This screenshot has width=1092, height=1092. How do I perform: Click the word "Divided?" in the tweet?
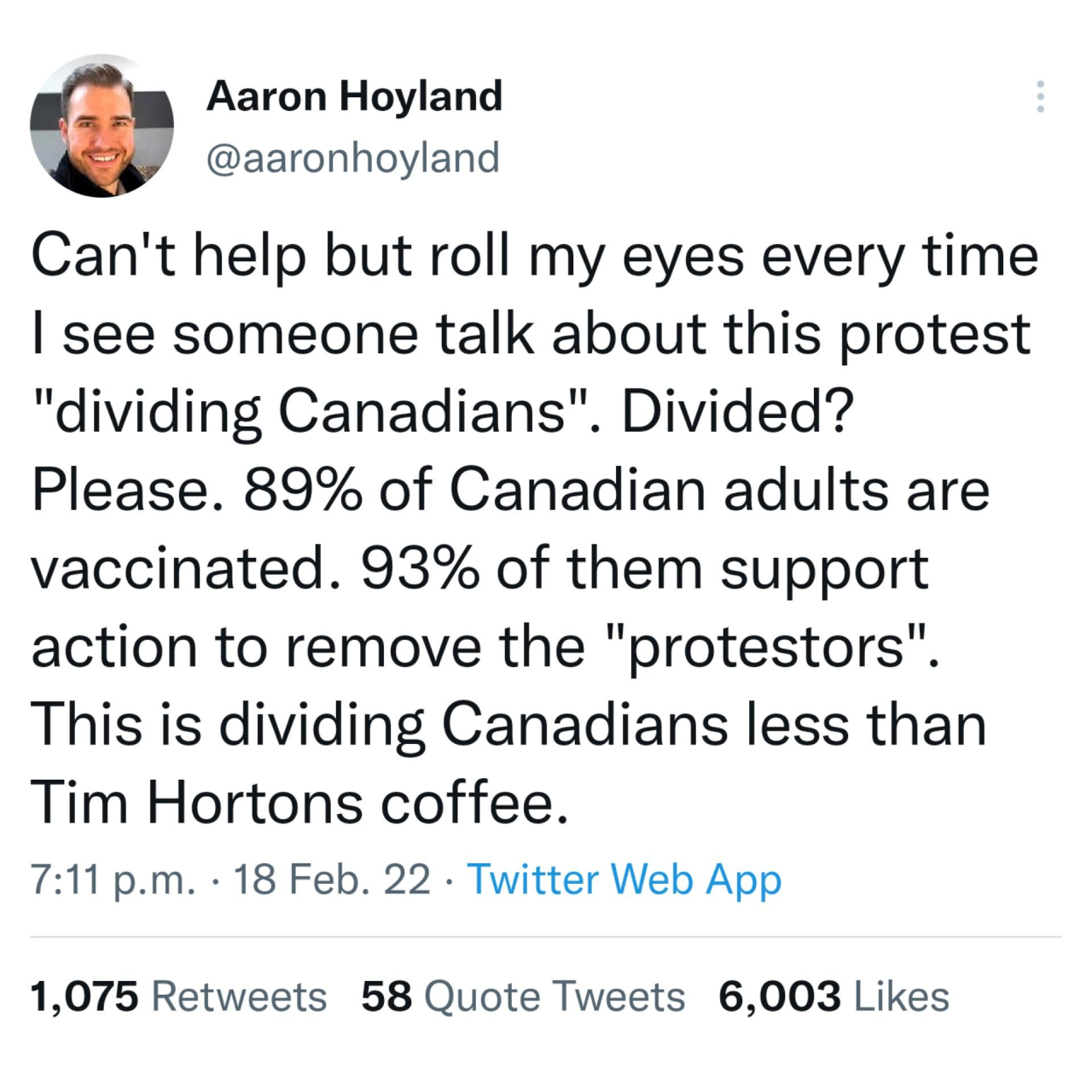coord(737,413)
